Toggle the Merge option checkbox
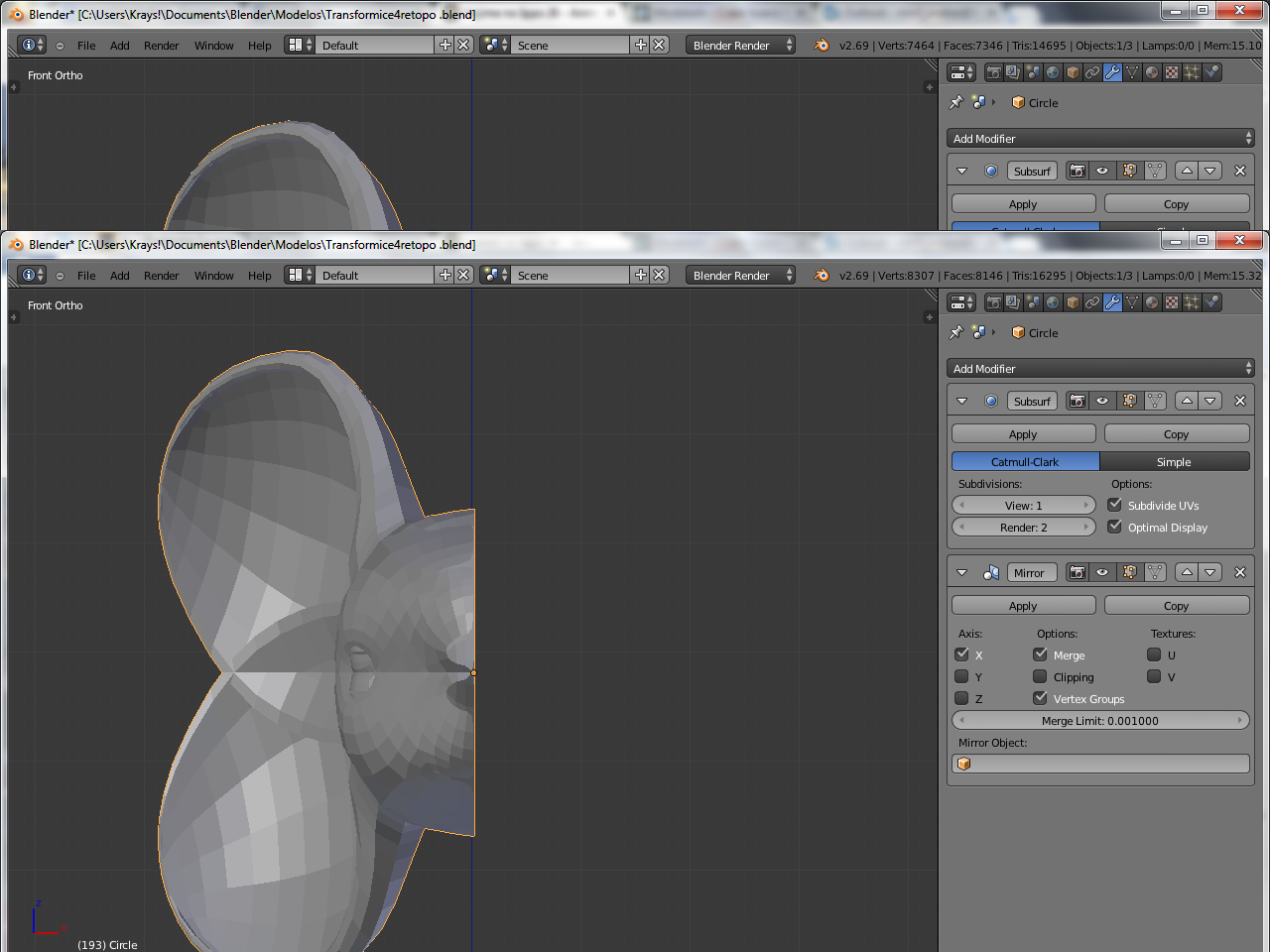1270x952 pixels. point(1040,654)
